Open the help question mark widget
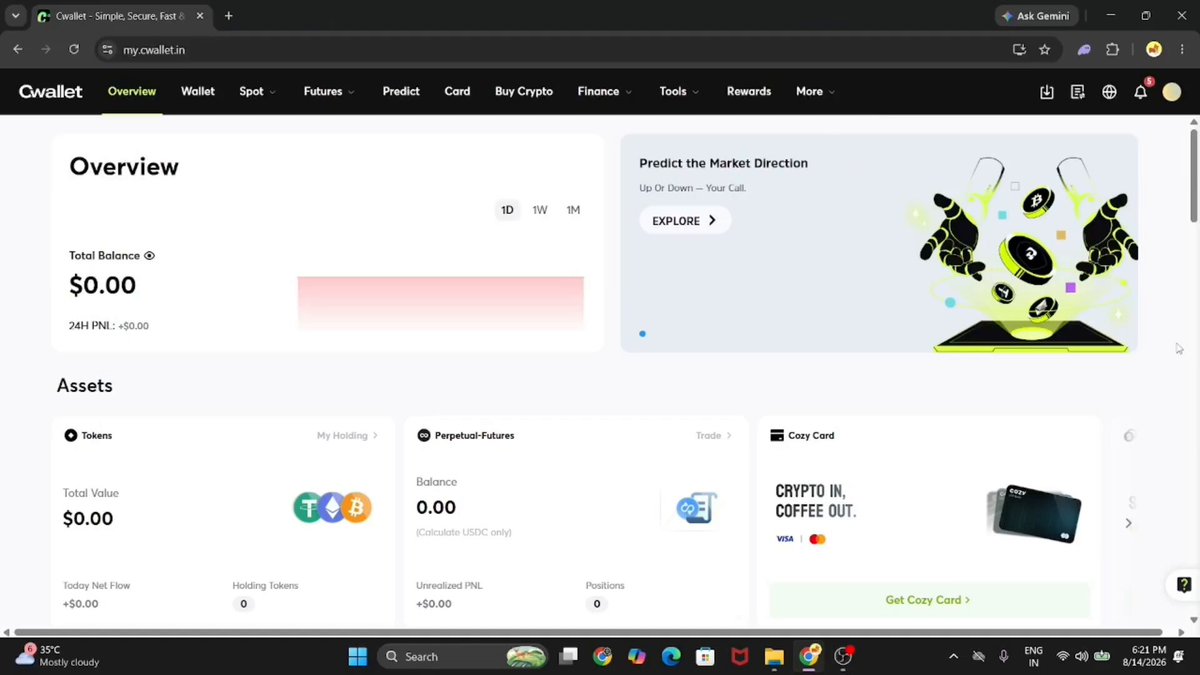This screenshot has height=675, width=1200. [1184, 585]
